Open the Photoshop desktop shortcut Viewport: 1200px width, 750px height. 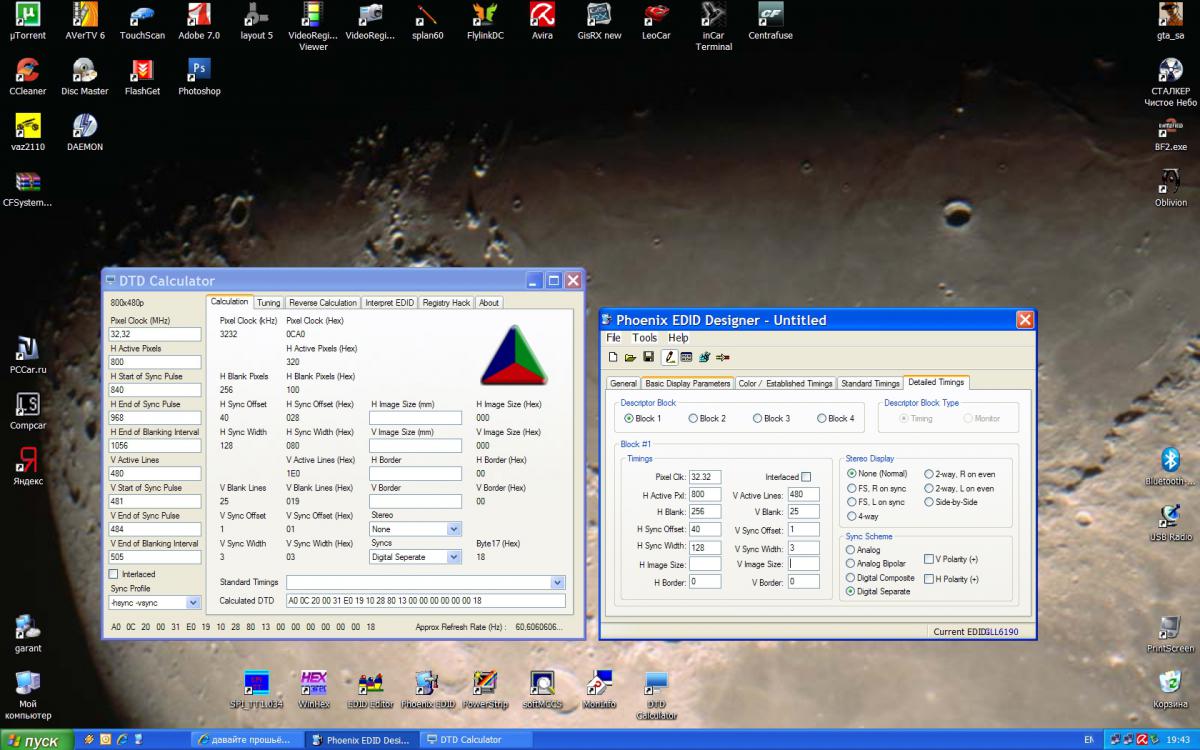(x=199, y=71)
